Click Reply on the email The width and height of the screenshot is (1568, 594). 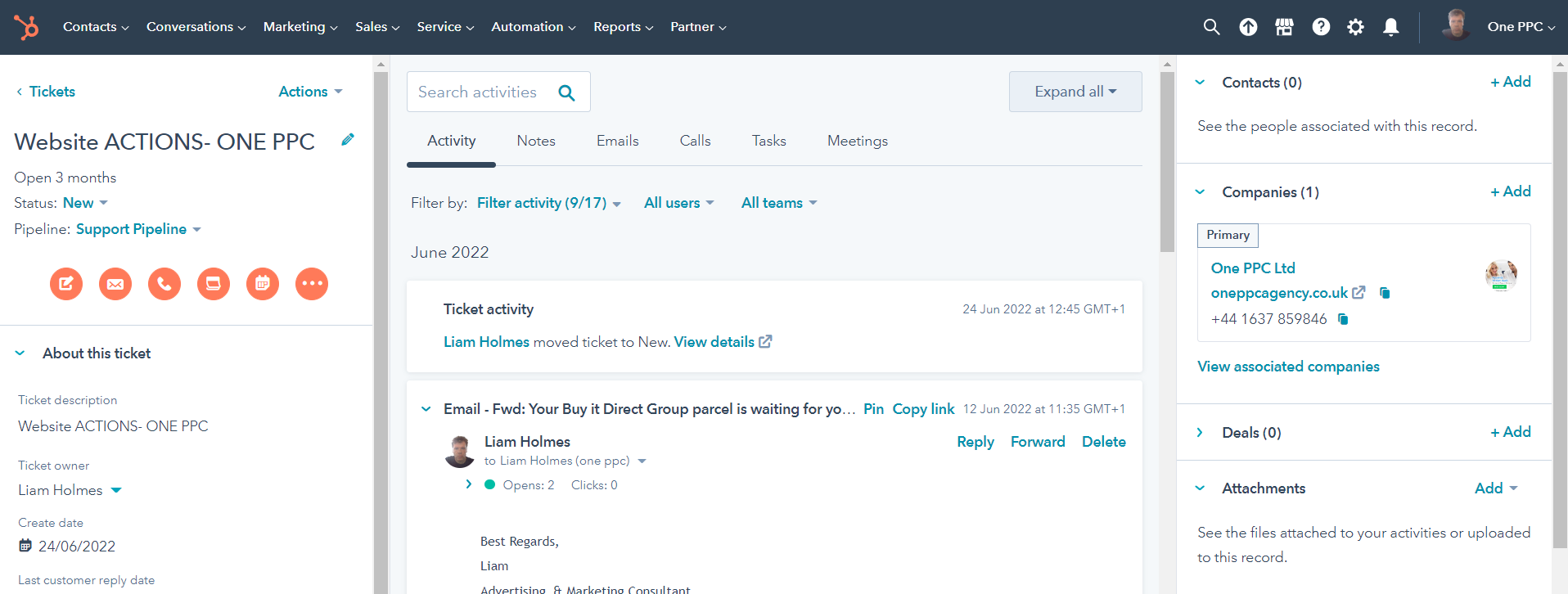[x=975, y=442]
